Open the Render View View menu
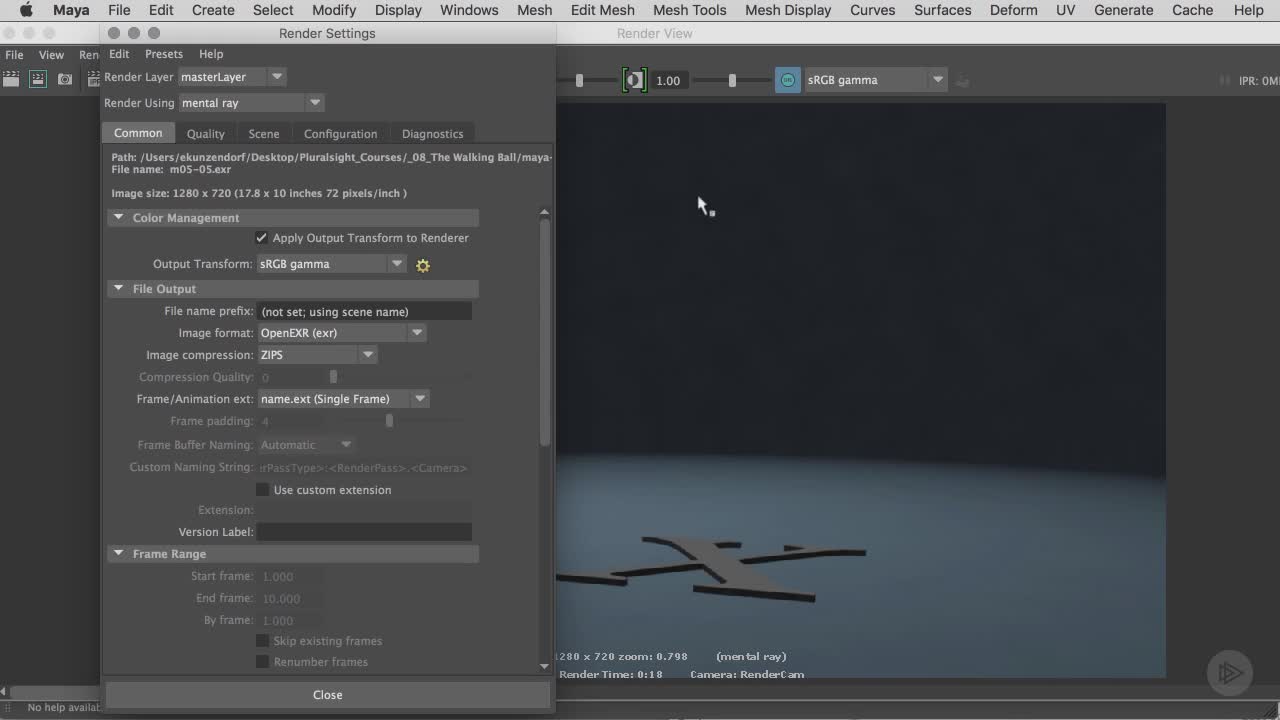The height and width of the screenshot is (720, 1280). pos(51,55)
